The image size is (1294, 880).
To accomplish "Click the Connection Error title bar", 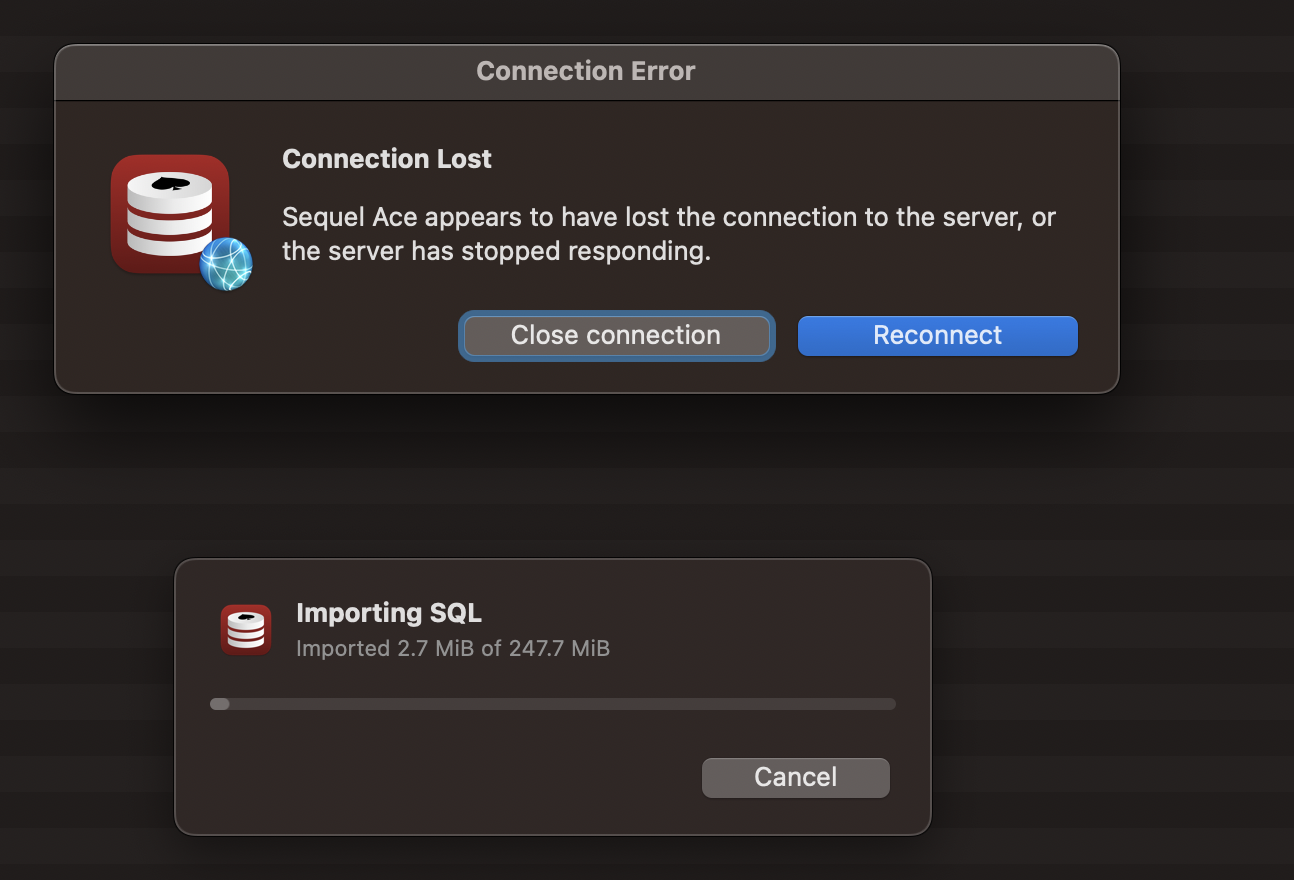I will (x=585, y=70).
